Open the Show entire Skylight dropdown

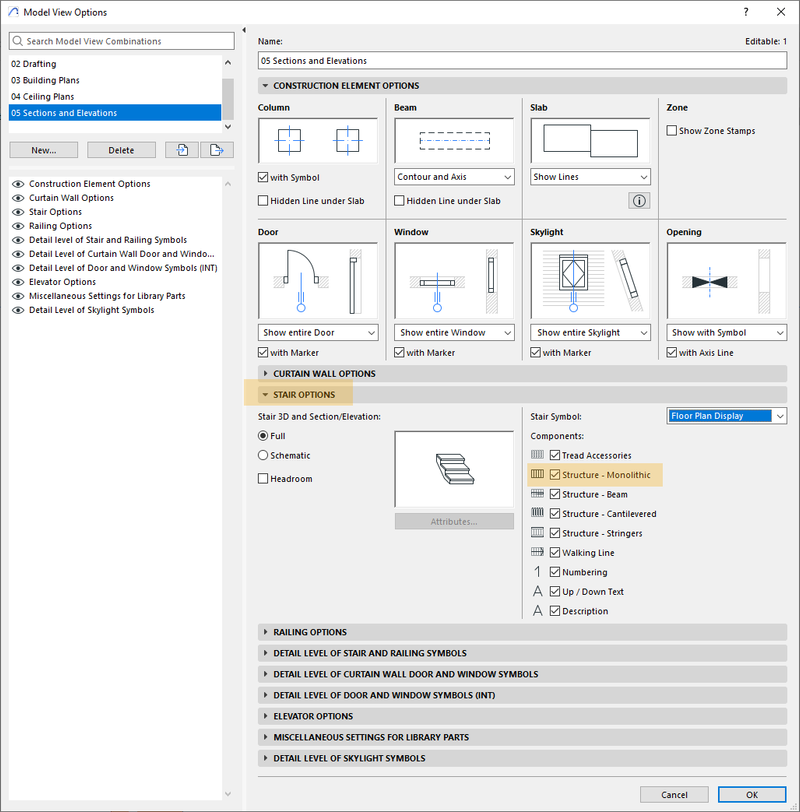click(x=590, y=332)
